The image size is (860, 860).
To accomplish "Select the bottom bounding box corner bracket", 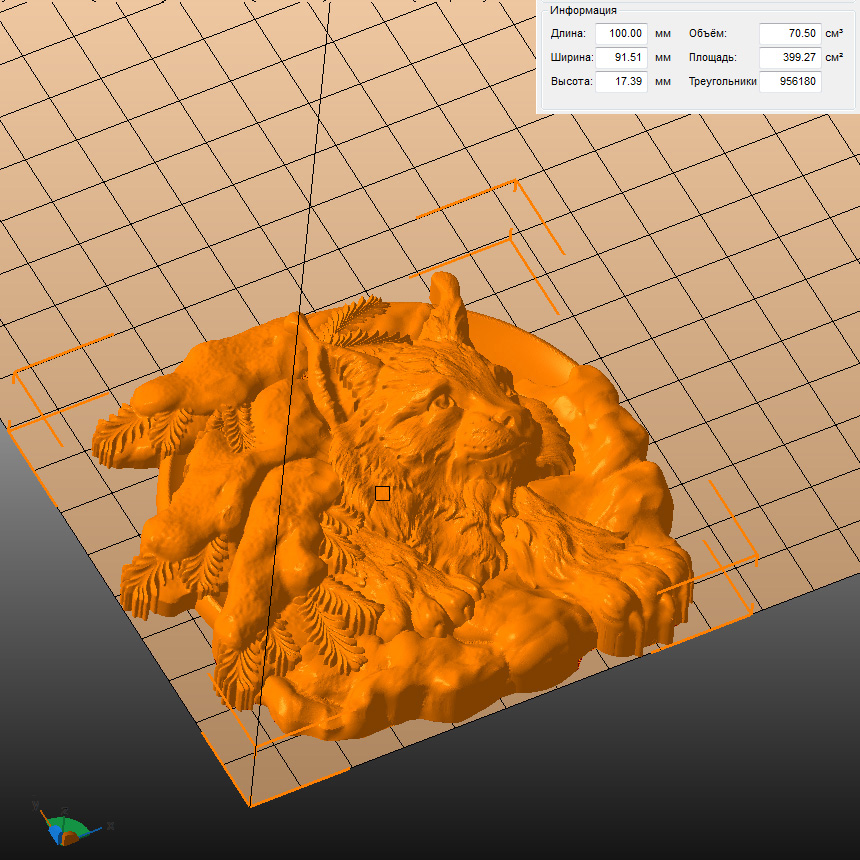I will 248,798.
